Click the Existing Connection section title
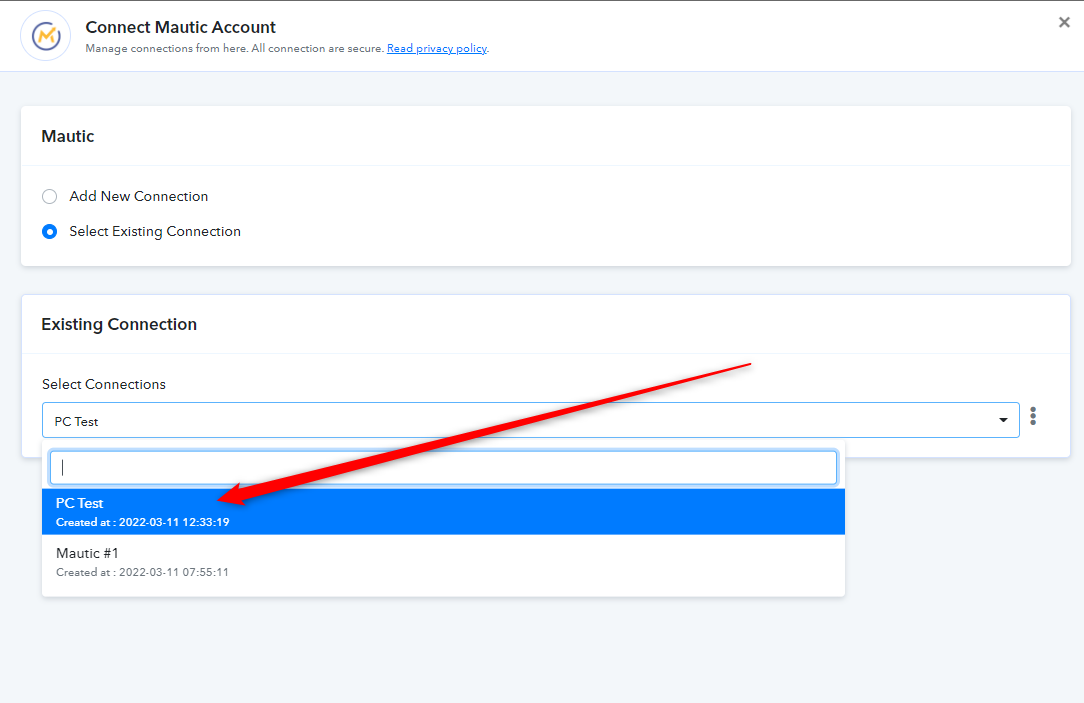Image resolution: width=1084 pixels, height=703 pixels. [119, 324]
